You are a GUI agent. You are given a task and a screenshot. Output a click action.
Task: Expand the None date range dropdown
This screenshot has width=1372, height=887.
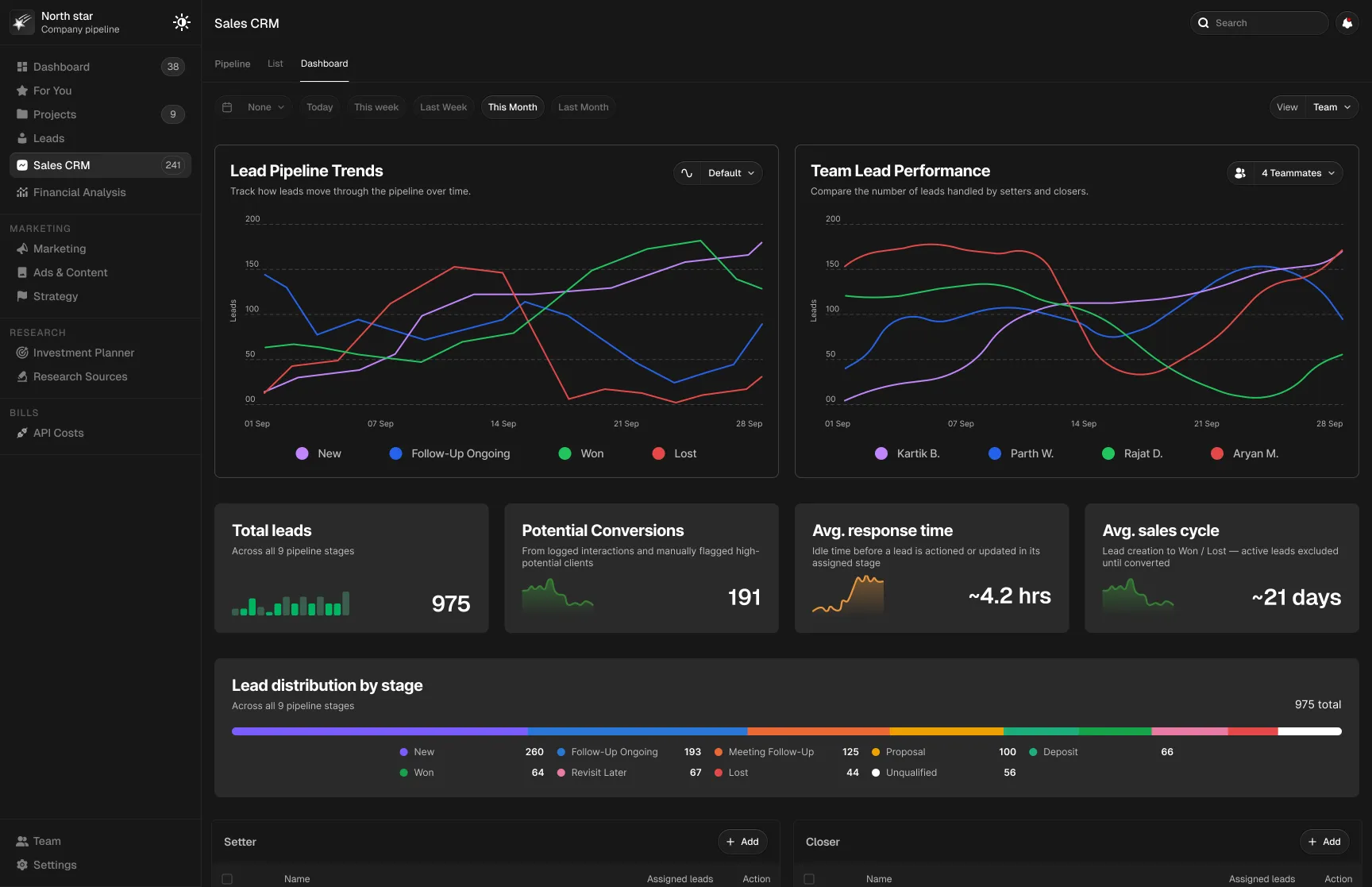tap(266, 107)
